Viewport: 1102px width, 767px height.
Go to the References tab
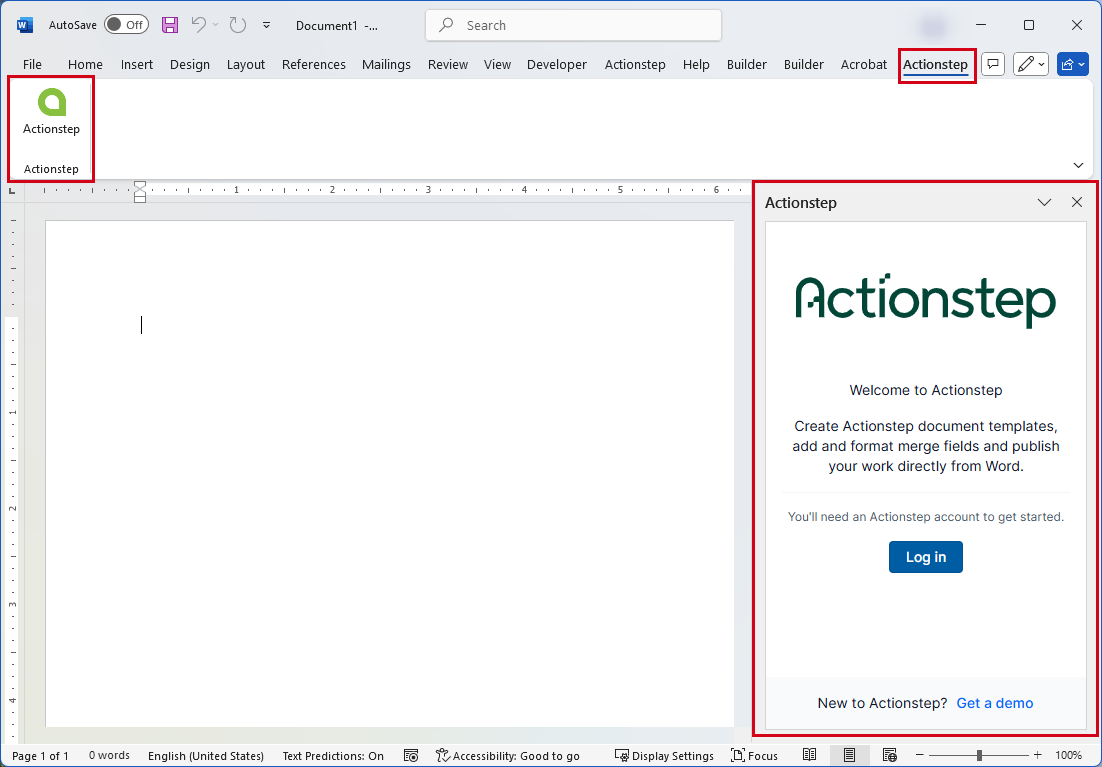[313, 64]
